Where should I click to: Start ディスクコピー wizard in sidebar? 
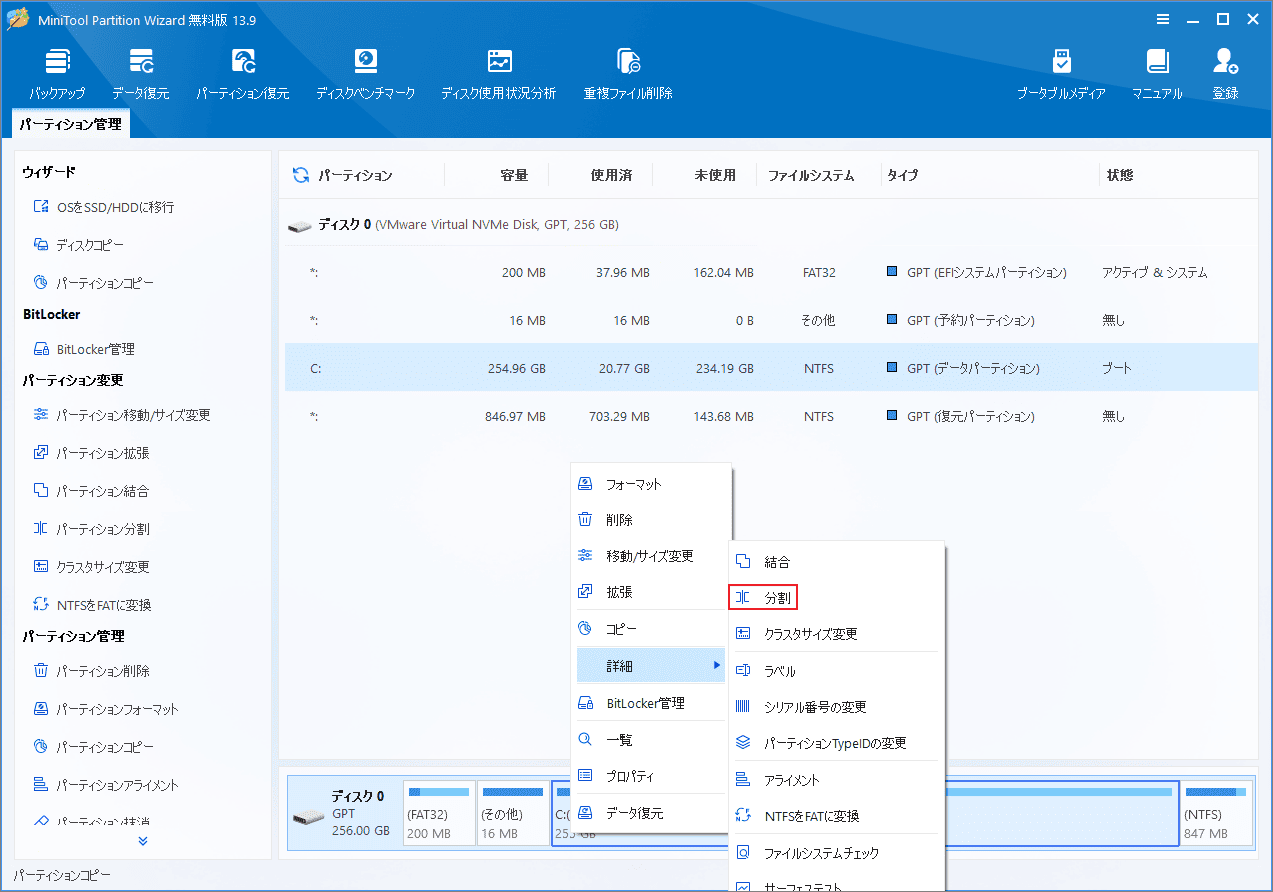coord(79,245)
